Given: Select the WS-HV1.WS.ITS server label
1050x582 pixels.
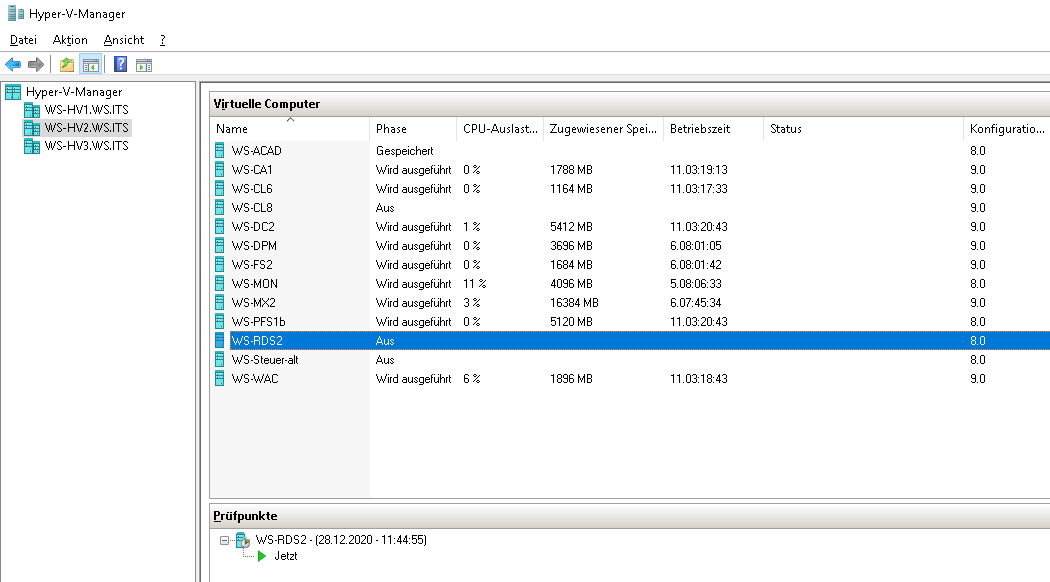Looking at the screenshot, I should pyautogui.click(x=87, y=110).
